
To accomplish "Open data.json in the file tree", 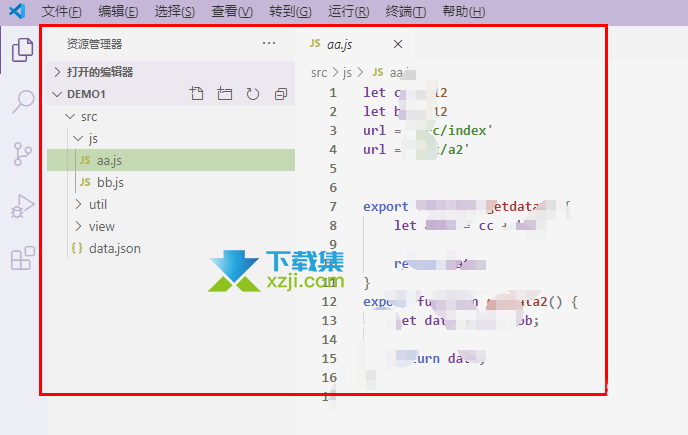I will (171, 248).
